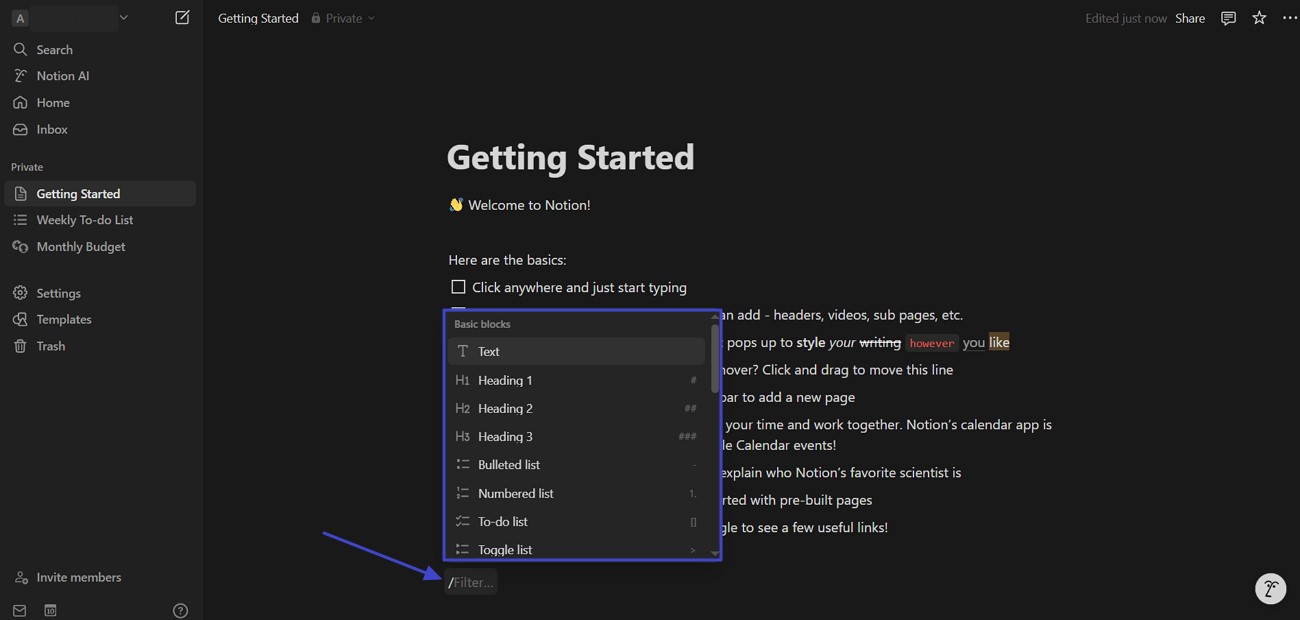Click the 'Here are the basics:' text
This screenshot has width=1300, height=620.
507,260
